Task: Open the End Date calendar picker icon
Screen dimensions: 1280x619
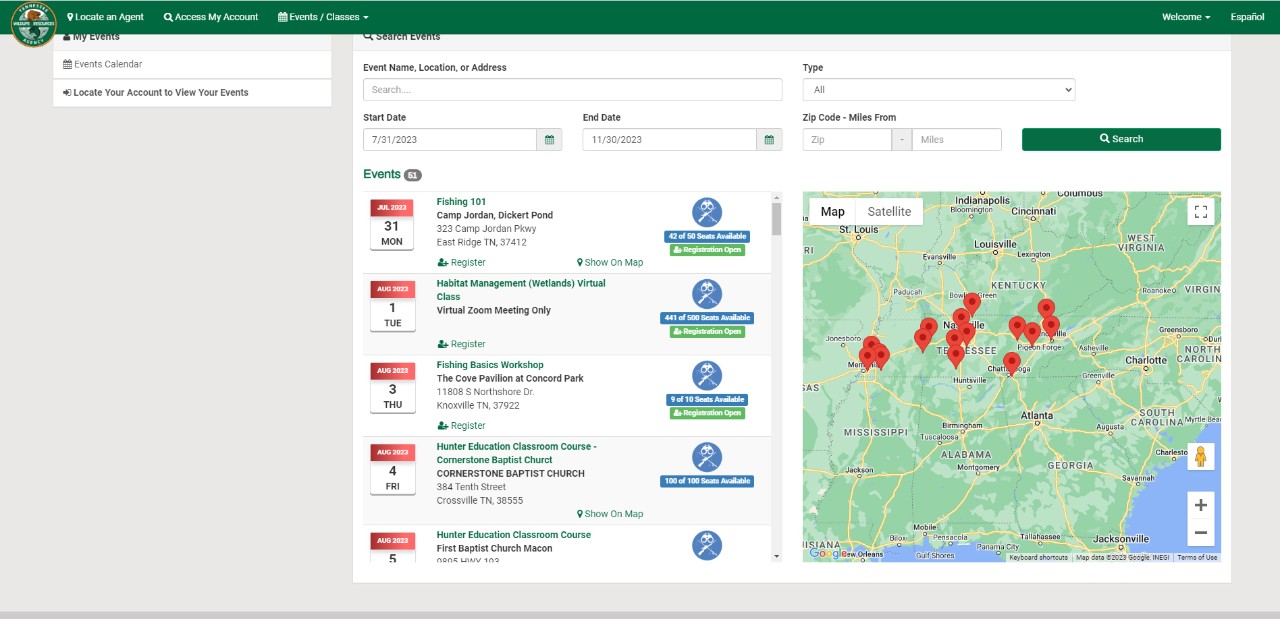Action: point(769,140)
